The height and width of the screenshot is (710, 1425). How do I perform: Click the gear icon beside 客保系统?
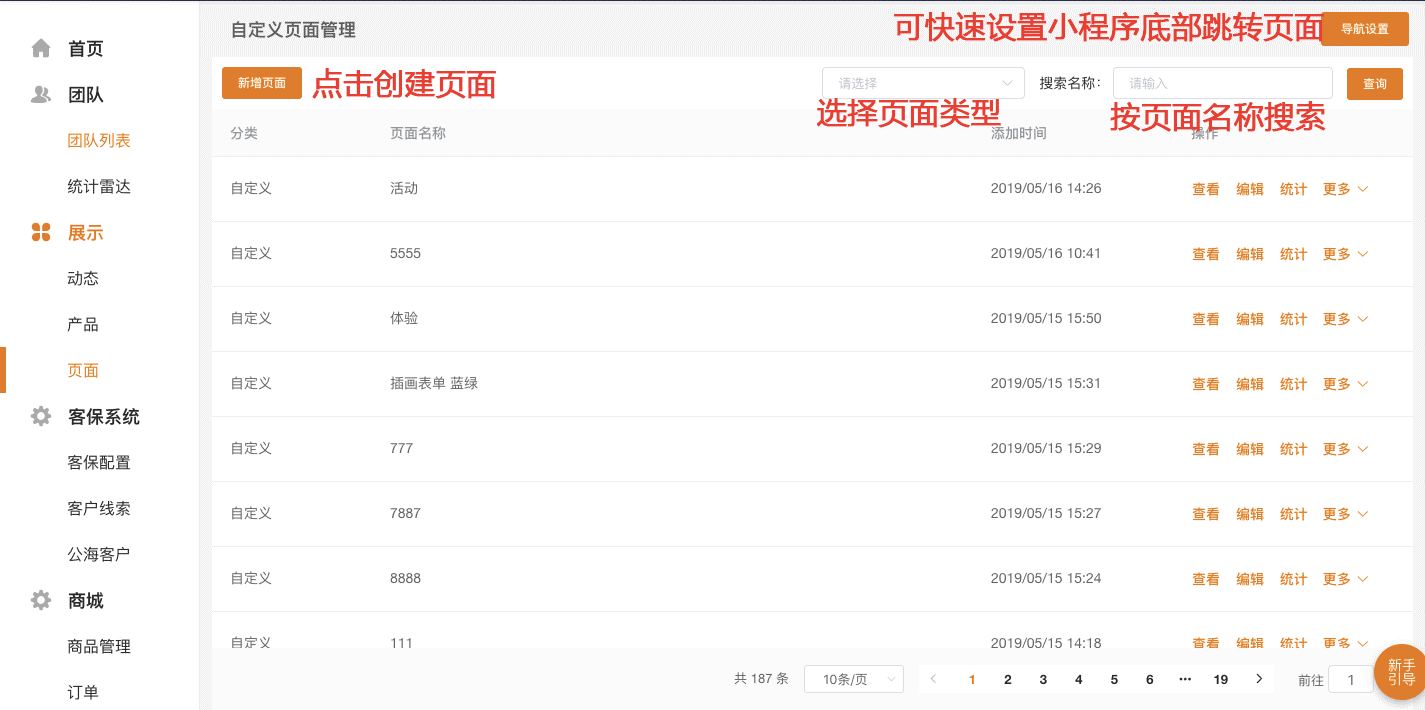(x=41, y=416)
